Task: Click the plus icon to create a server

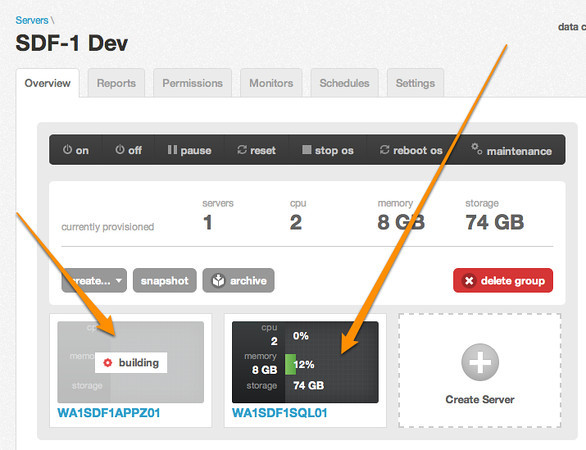Action: point(480,362)
